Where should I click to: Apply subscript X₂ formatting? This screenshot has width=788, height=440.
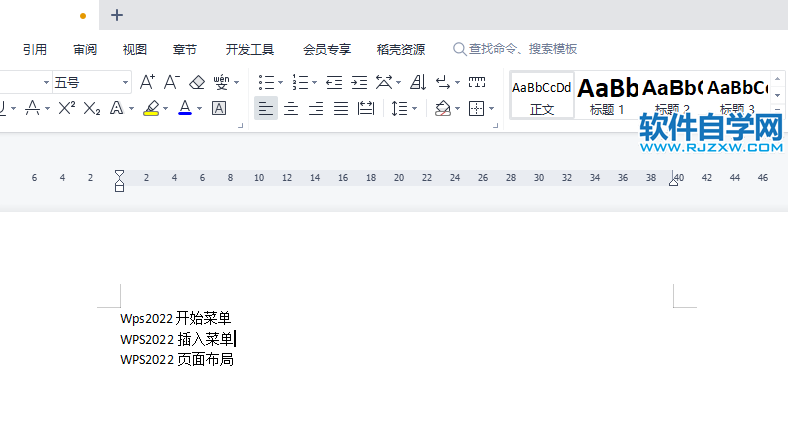click(x=91, y=108)
